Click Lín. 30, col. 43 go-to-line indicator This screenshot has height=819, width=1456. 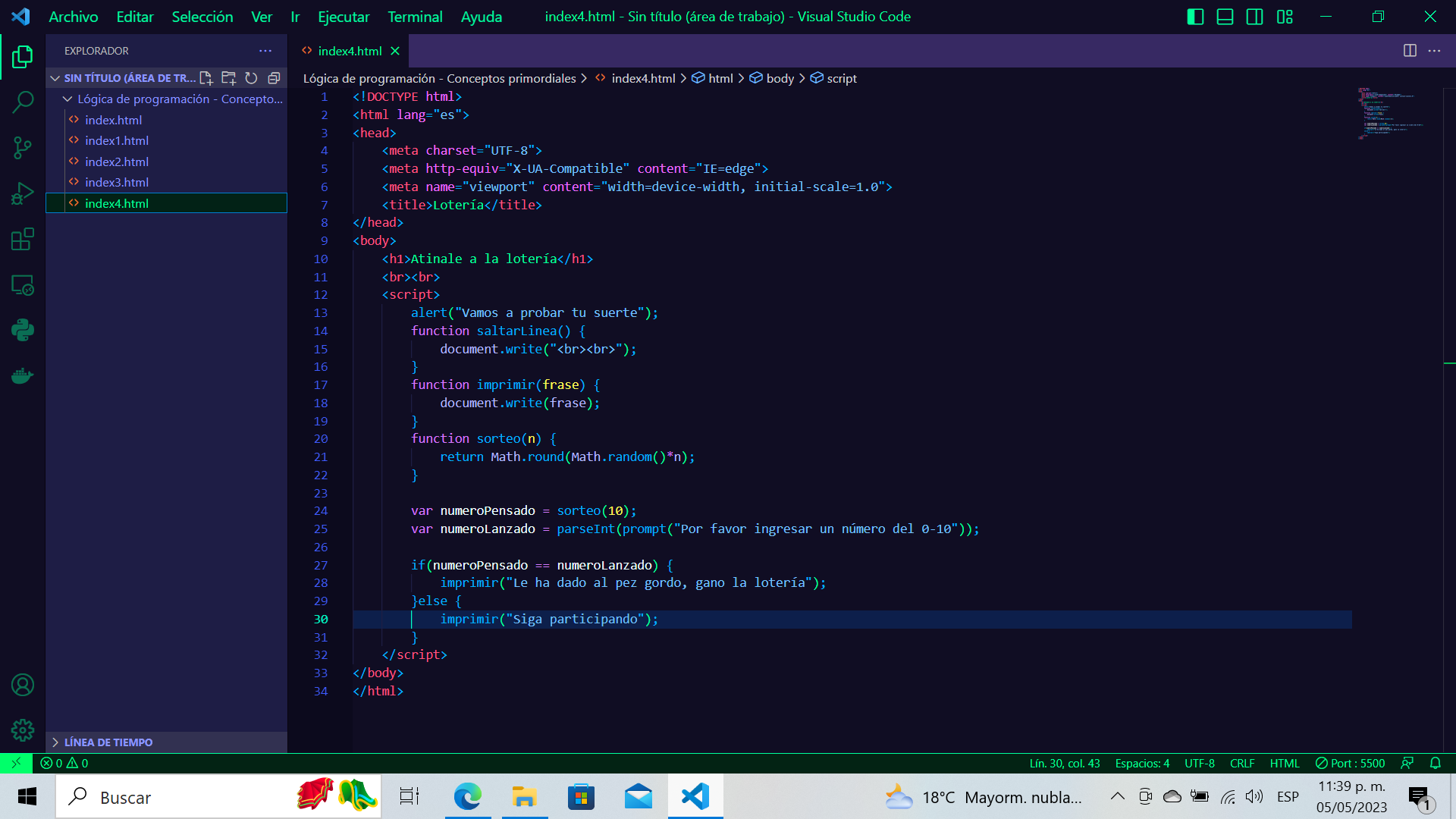[1065, 763]
